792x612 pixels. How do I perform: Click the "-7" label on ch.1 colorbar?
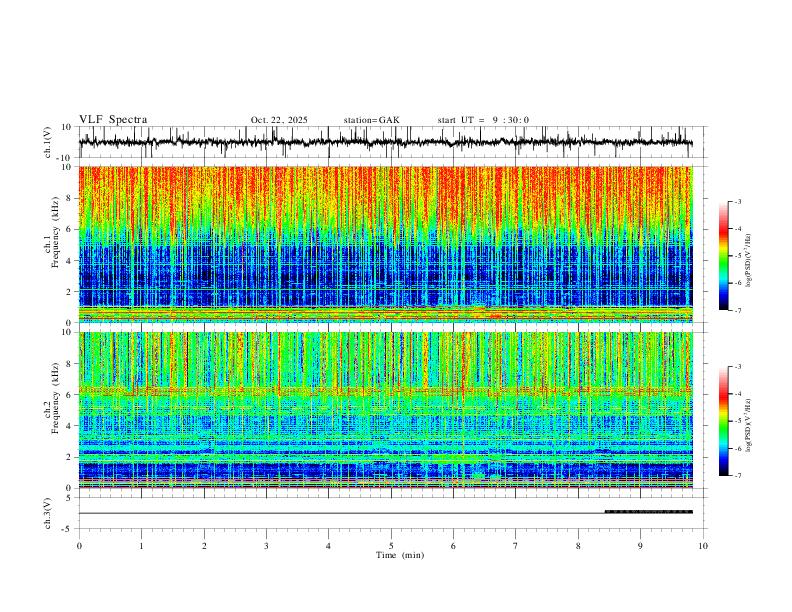[737, 311]
